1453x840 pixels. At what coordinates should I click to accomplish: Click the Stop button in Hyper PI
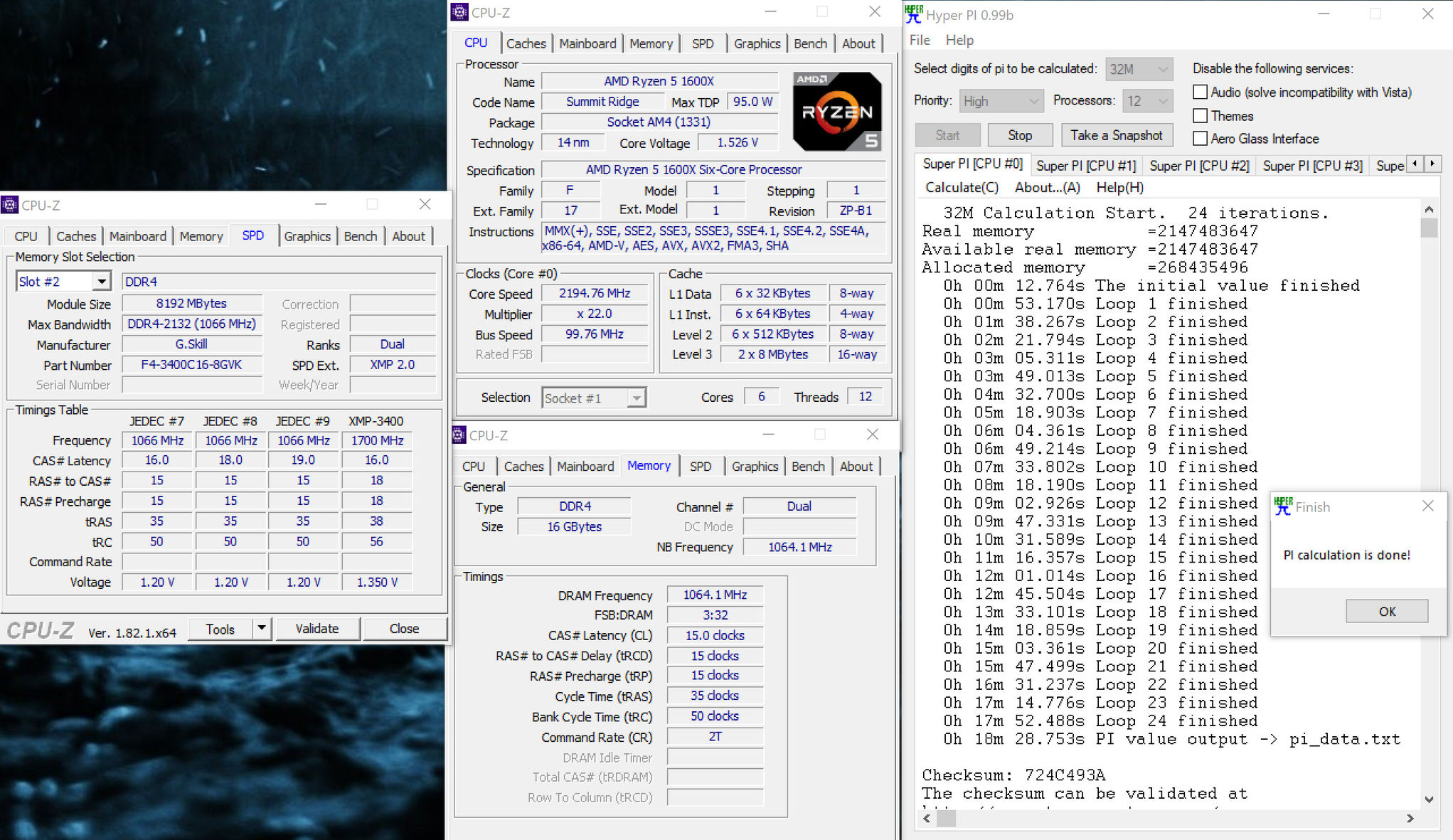click(x=1019, y=135)
